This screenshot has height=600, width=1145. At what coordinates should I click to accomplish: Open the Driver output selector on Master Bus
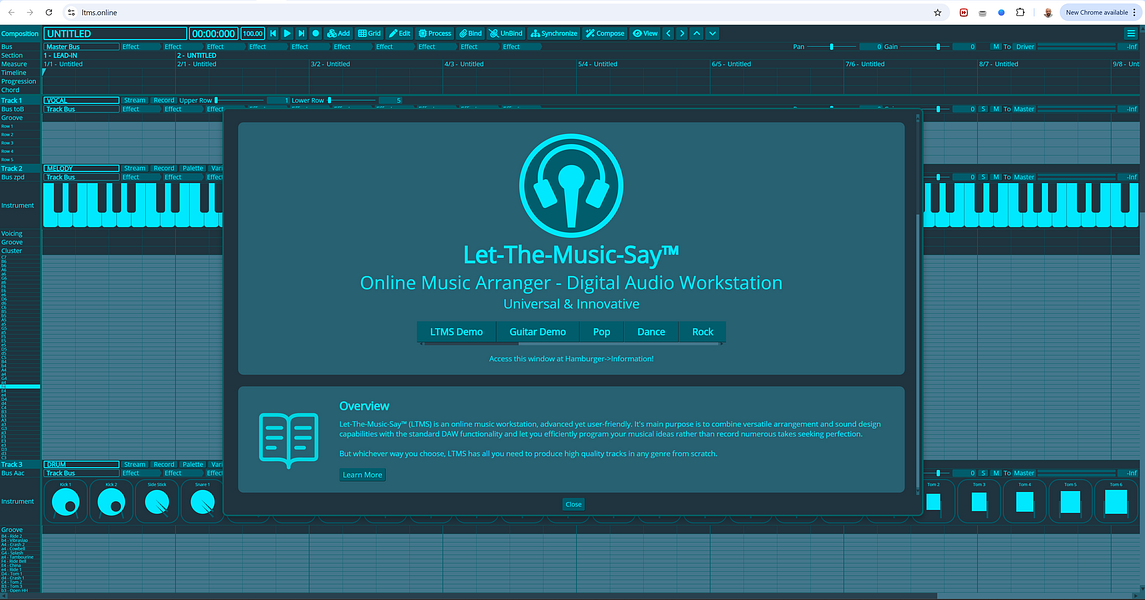1025,47
